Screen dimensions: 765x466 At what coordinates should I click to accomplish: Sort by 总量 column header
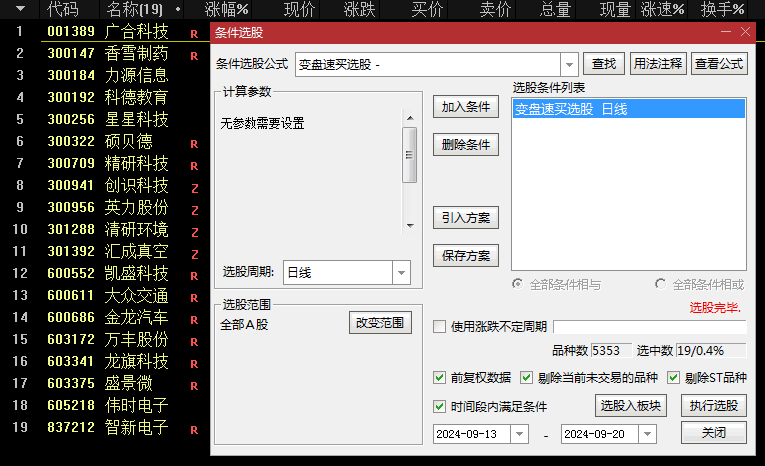[555, 9]
